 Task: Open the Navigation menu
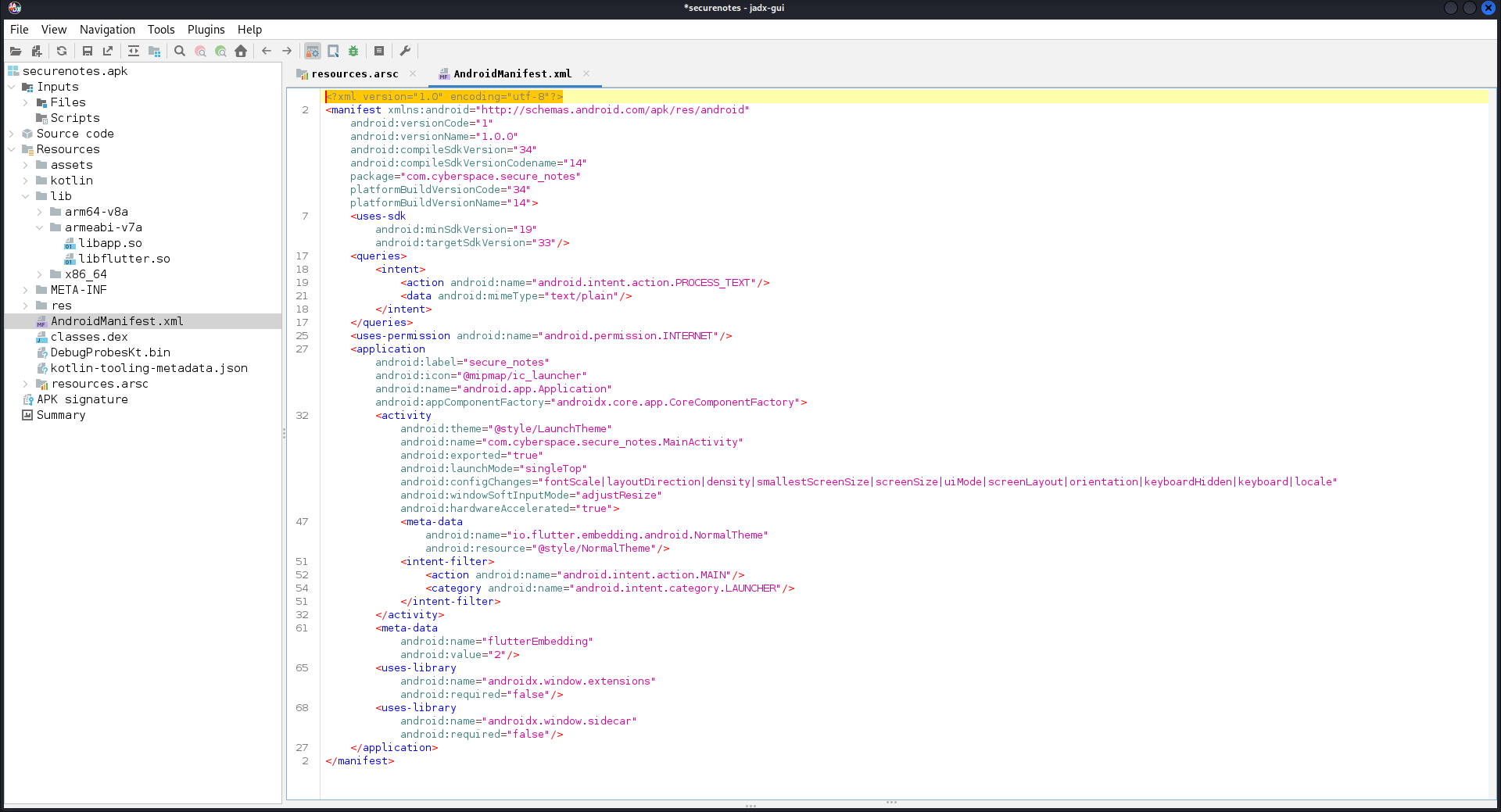[107, 30]
